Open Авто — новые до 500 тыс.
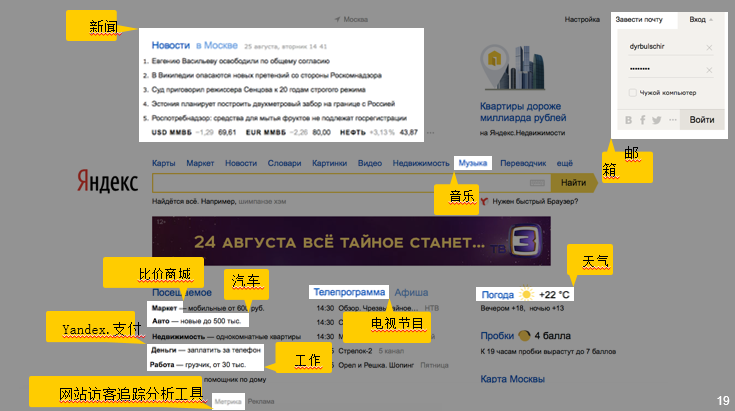The width and height of the screenshot is (735, 411). click(x=196, y=321)
